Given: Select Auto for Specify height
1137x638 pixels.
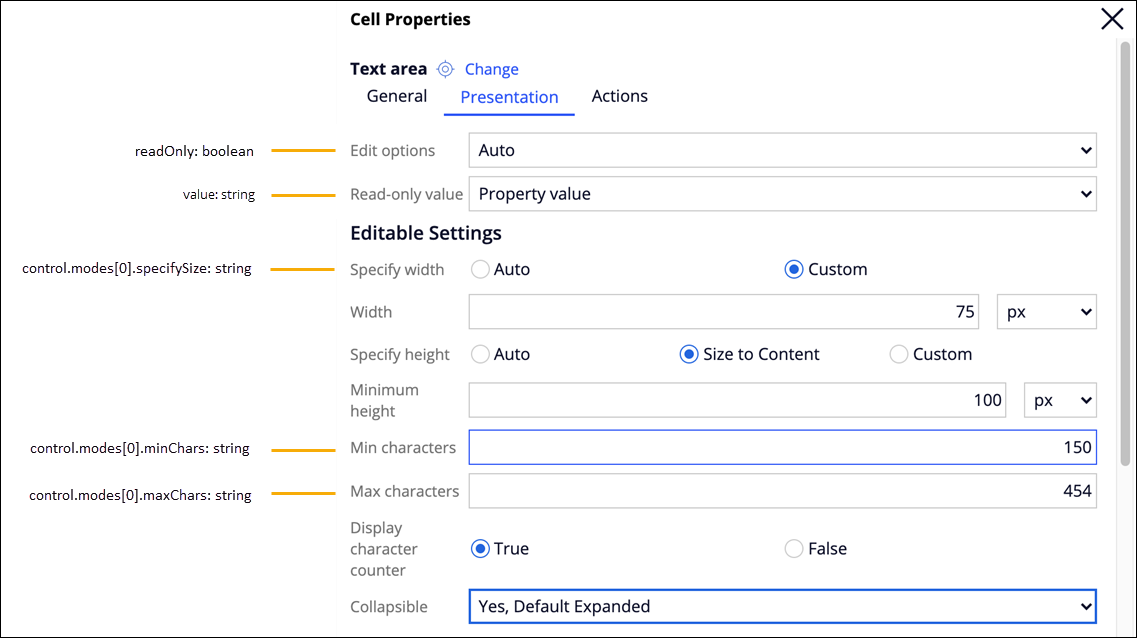Looking at the screenshot, I should [x=481, y=354].
